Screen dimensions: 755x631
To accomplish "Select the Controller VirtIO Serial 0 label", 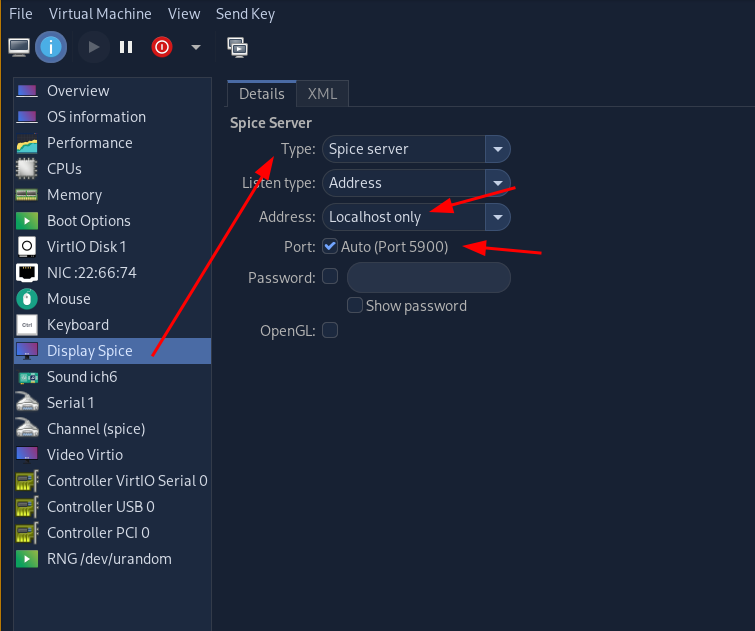I will [127, 481].
